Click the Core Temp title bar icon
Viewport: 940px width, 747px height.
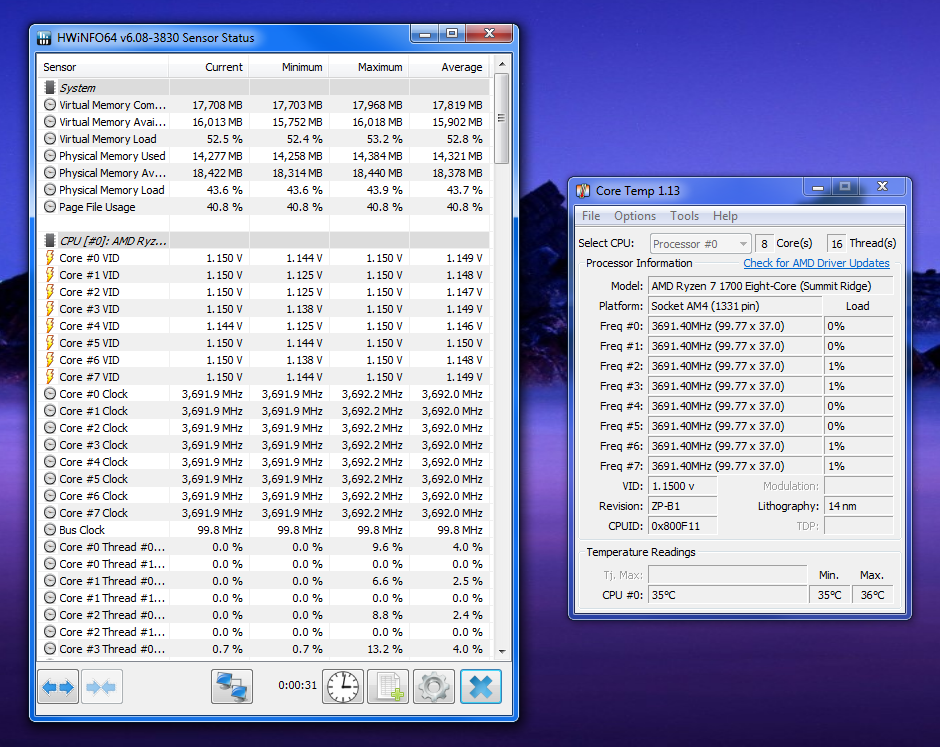583,191
